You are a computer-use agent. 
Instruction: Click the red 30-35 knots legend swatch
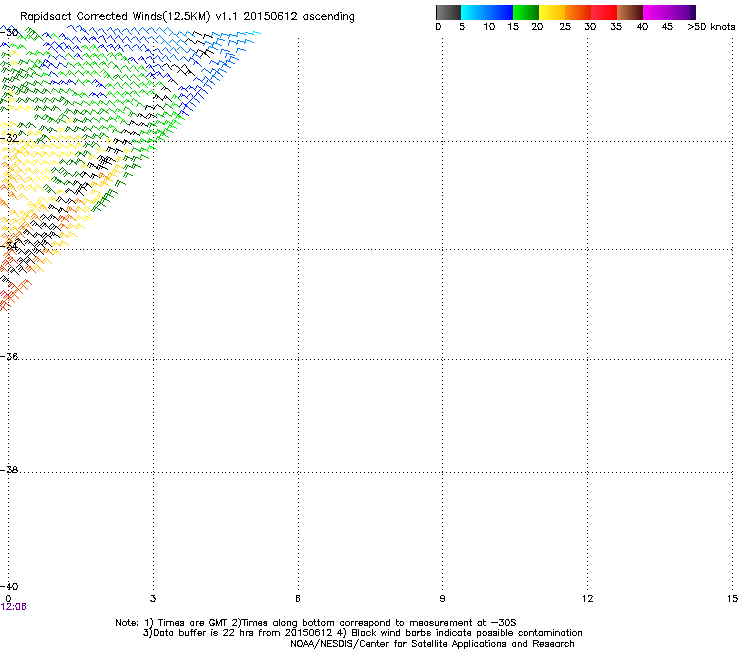(604, 12)
